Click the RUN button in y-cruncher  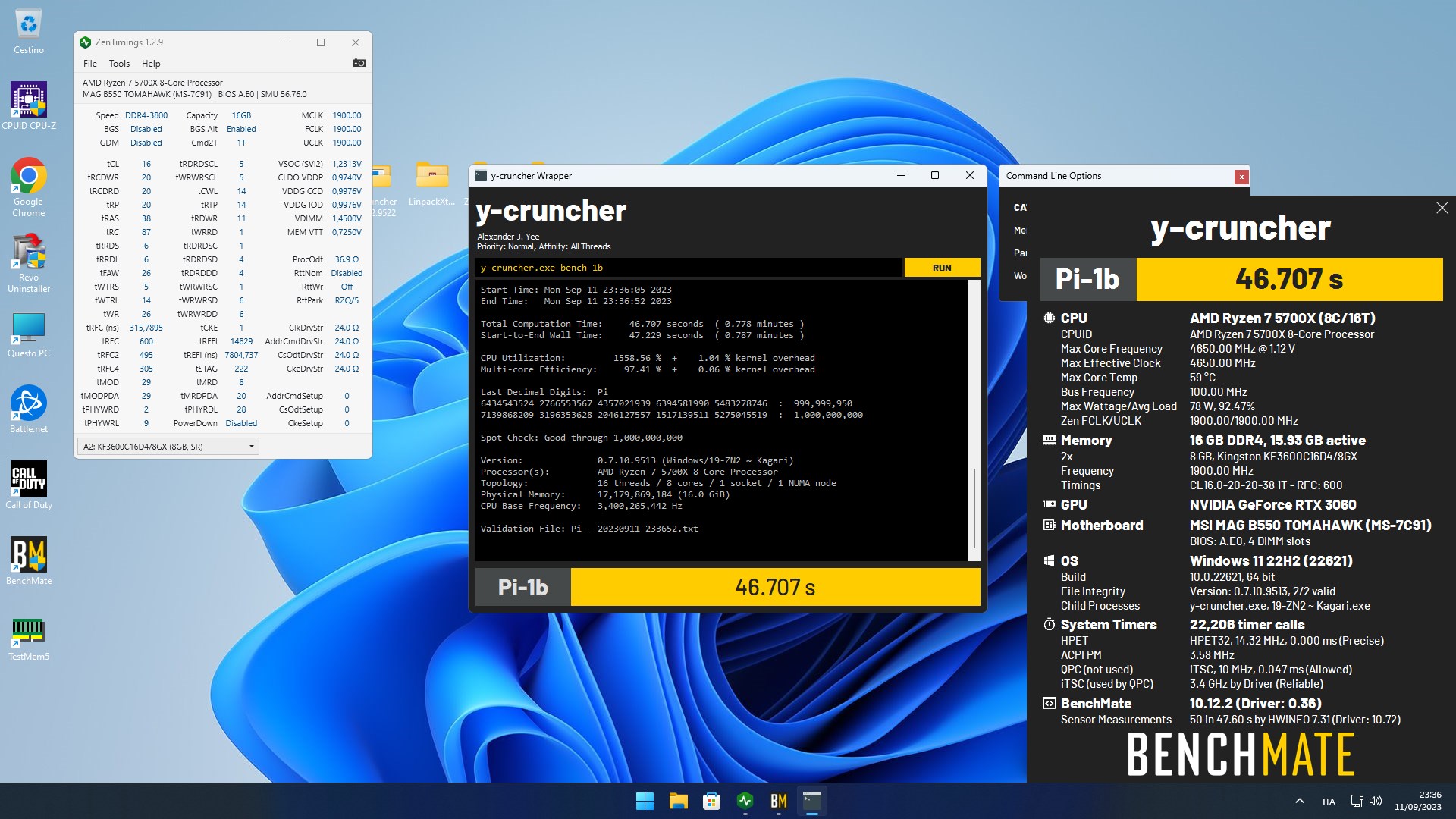(x=942, y=268)
